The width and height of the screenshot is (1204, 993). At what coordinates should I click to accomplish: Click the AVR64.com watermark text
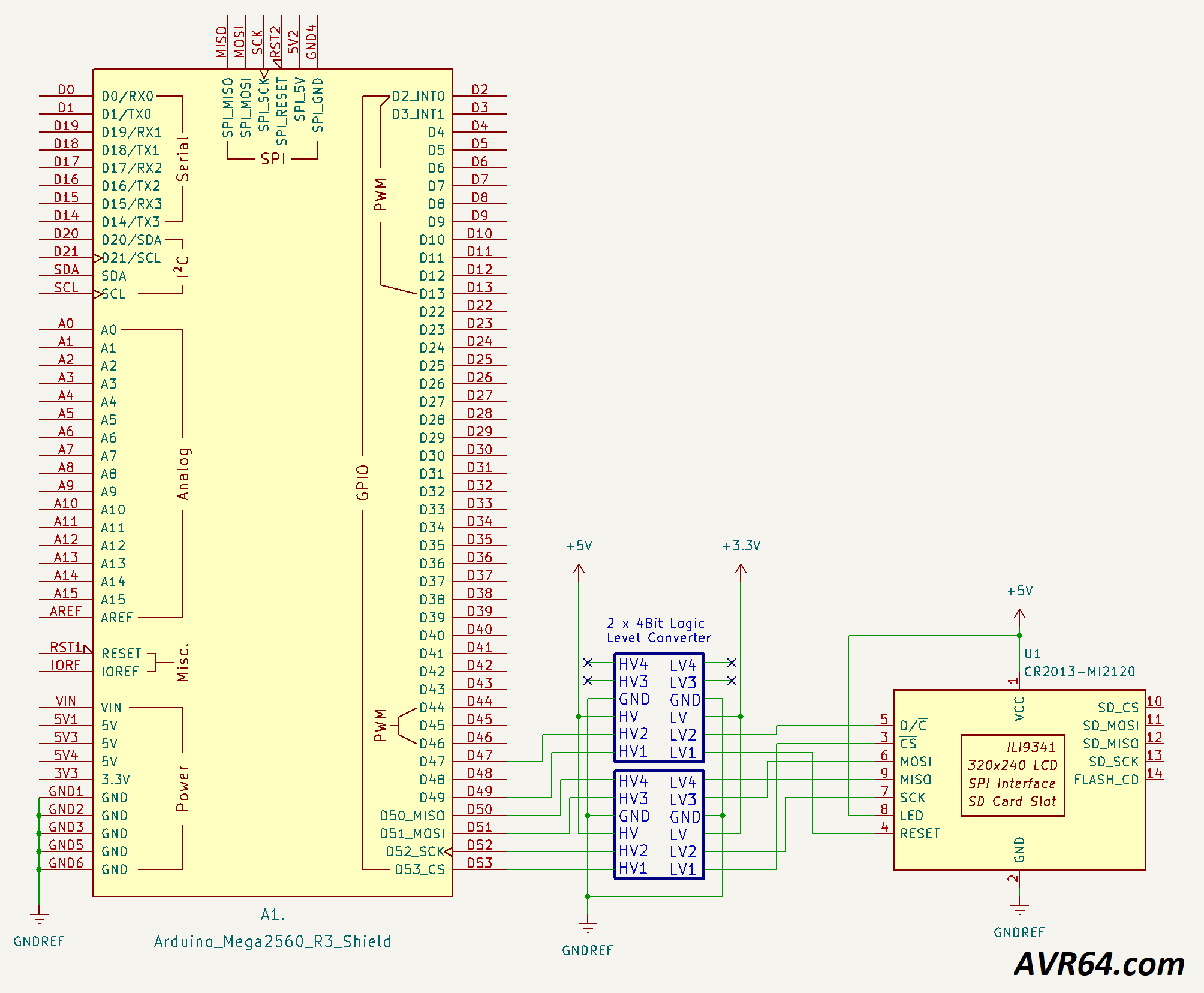click(x=1099, y=964)
